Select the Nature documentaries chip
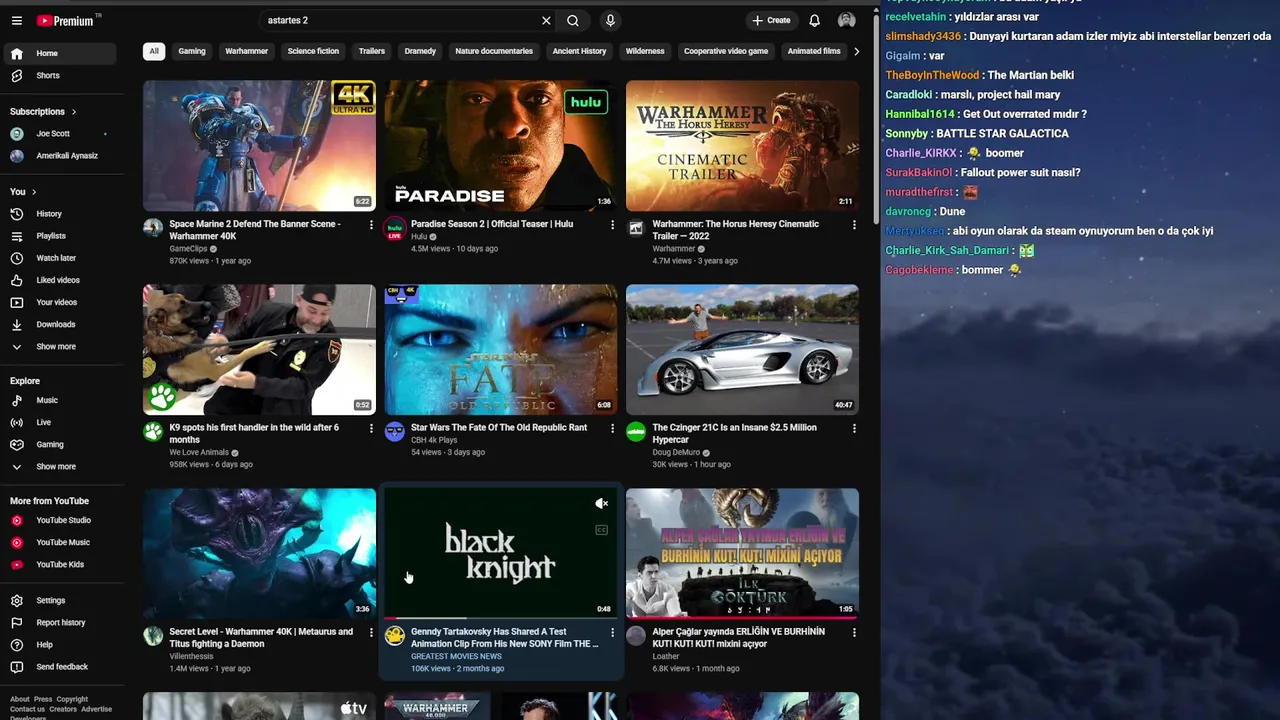This screenshot has height=720, width=1280. (494, 51)
